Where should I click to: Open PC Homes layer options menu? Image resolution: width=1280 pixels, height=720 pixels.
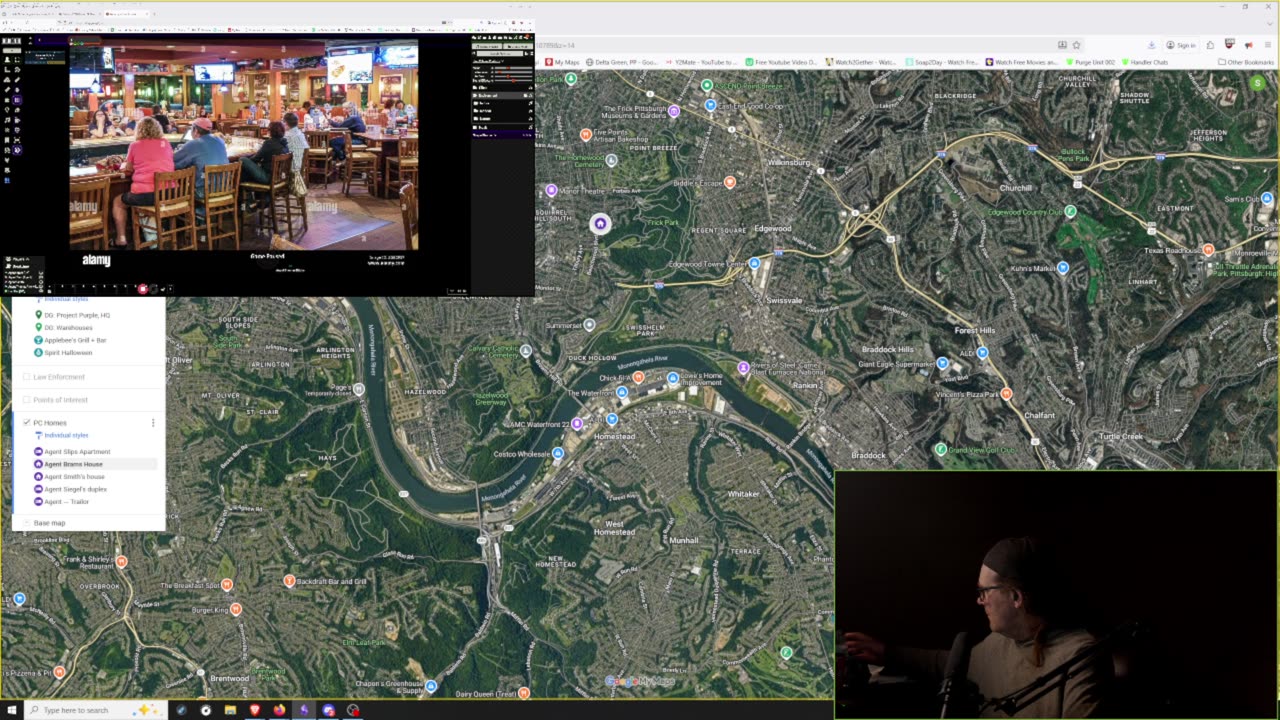click(x=153, y=423)
